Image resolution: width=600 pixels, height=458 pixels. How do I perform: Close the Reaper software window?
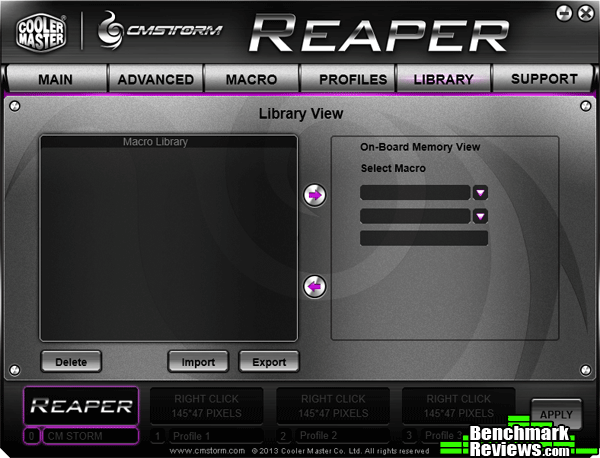[584, 13]
